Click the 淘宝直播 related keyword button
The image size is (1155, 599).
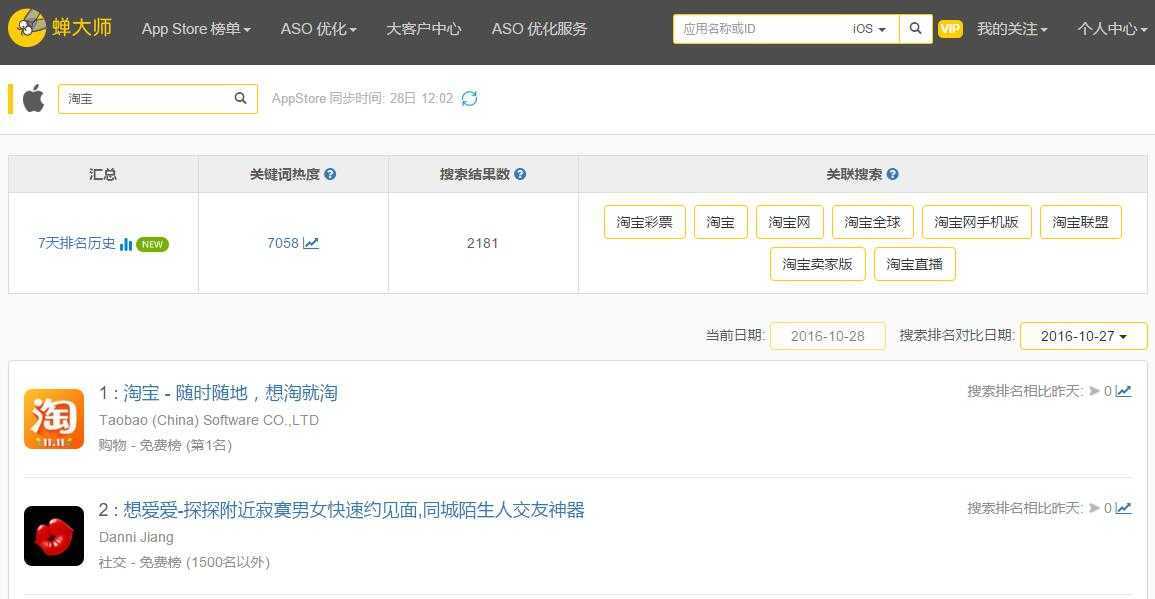tap(914, 265)
